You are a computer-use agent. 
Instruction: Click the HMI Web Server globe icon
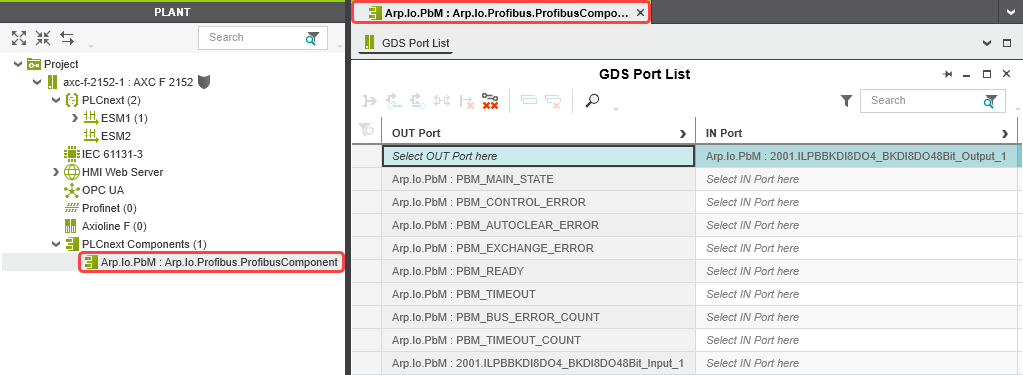72,172
